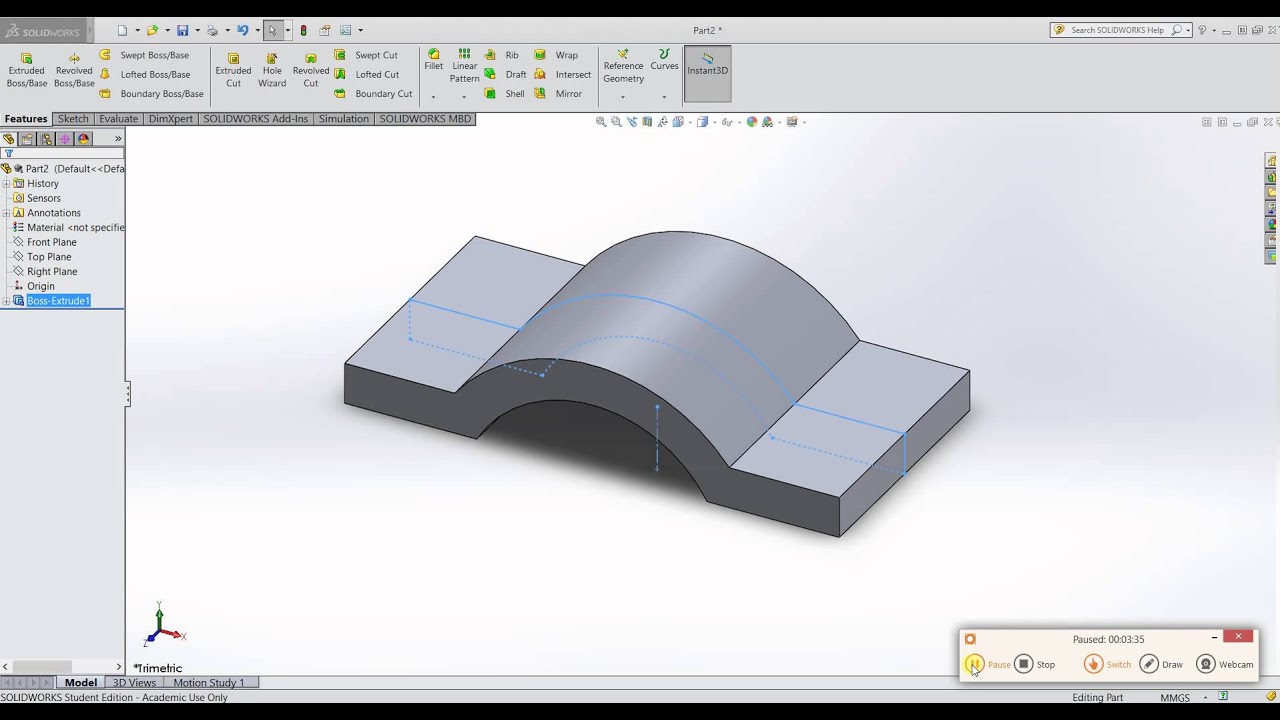Click the Lofted Boss/Base command
The image size is (1280, 720).
point(144,74)
